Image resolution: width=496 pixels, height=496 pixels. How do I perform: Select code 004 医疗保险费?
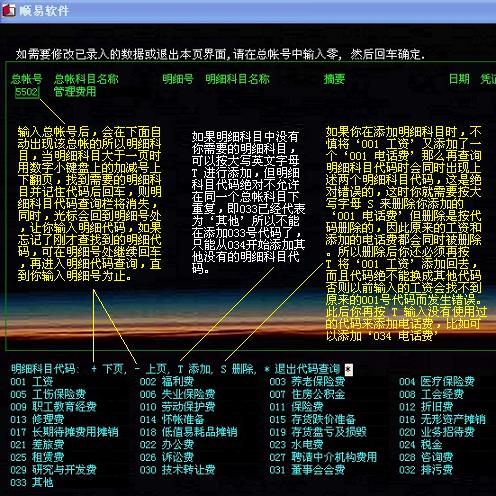point(437,382)
